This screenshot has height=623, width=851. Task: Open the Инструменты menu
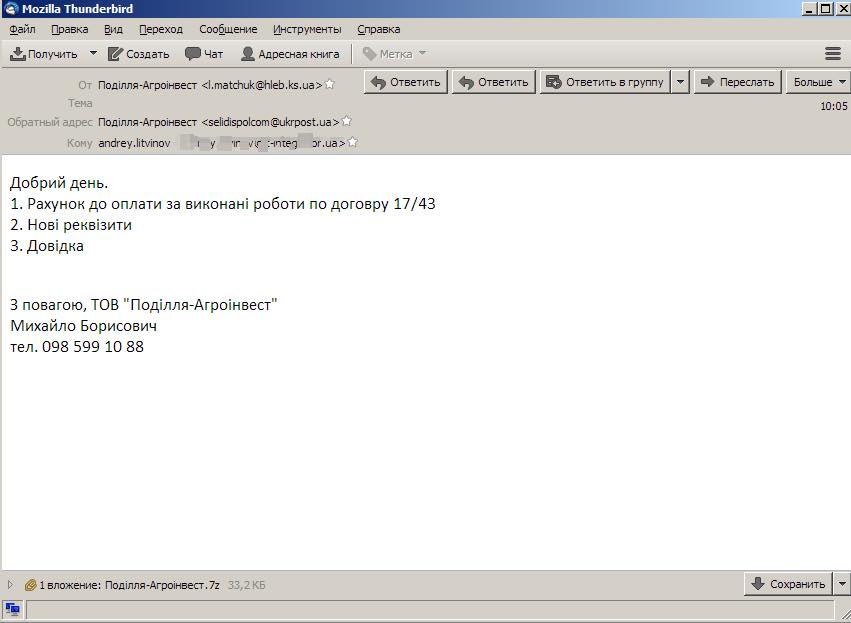pos(306,29)
